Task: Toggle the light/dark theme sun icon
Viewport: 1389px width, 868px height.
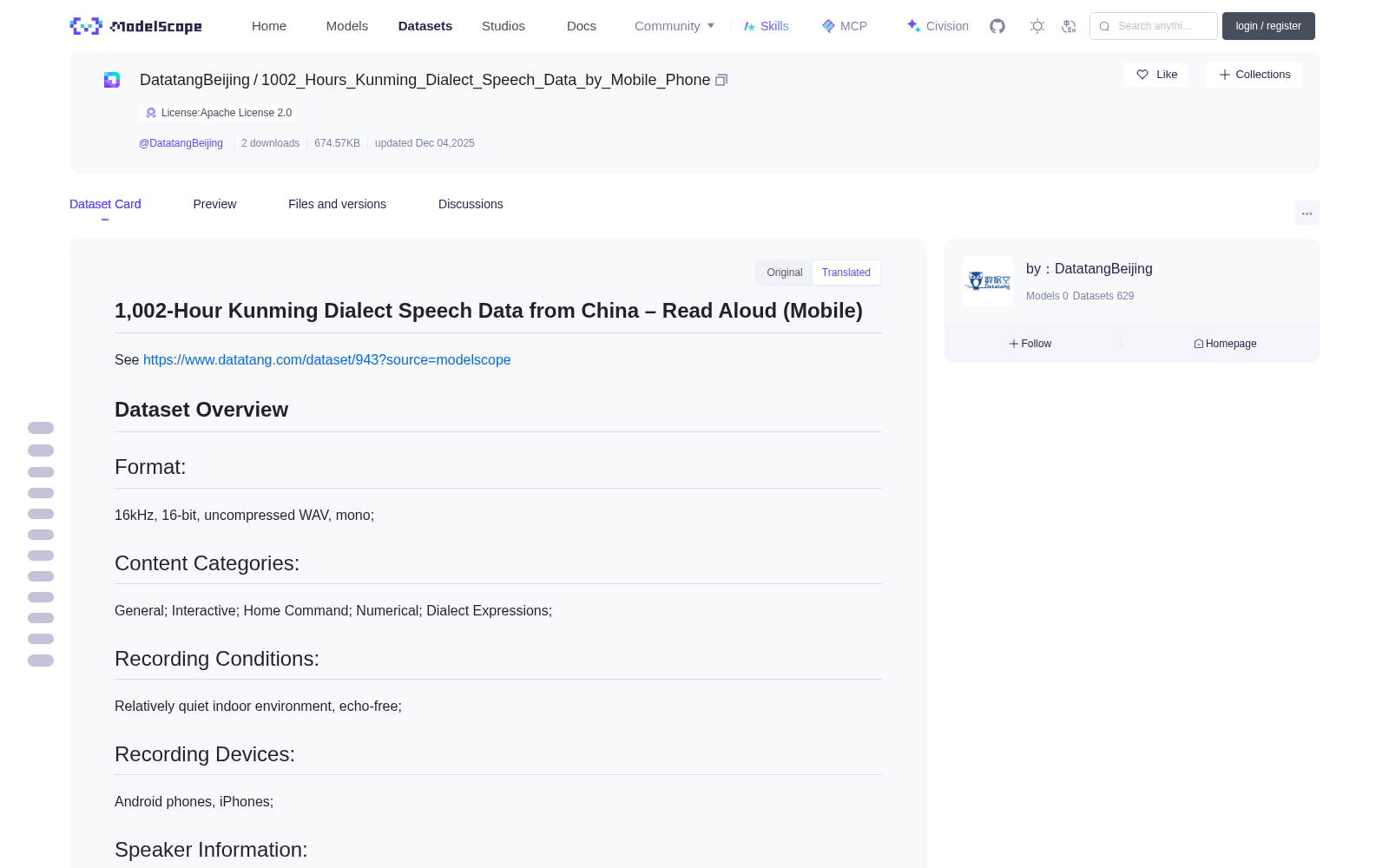Action: click(1037, 26)
